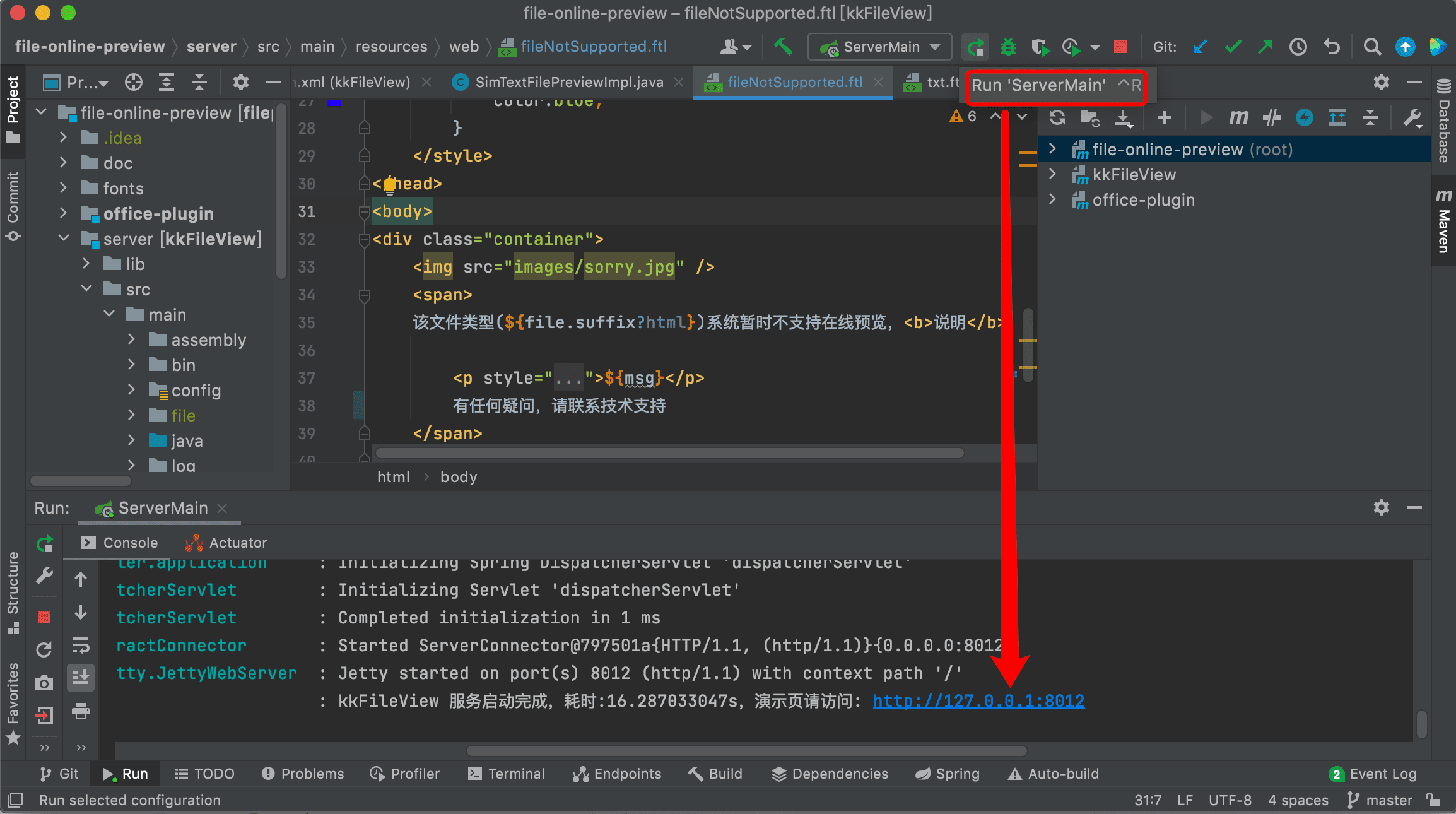Click the Event Log button
1456x814 pixels.
coord(1373,774)
